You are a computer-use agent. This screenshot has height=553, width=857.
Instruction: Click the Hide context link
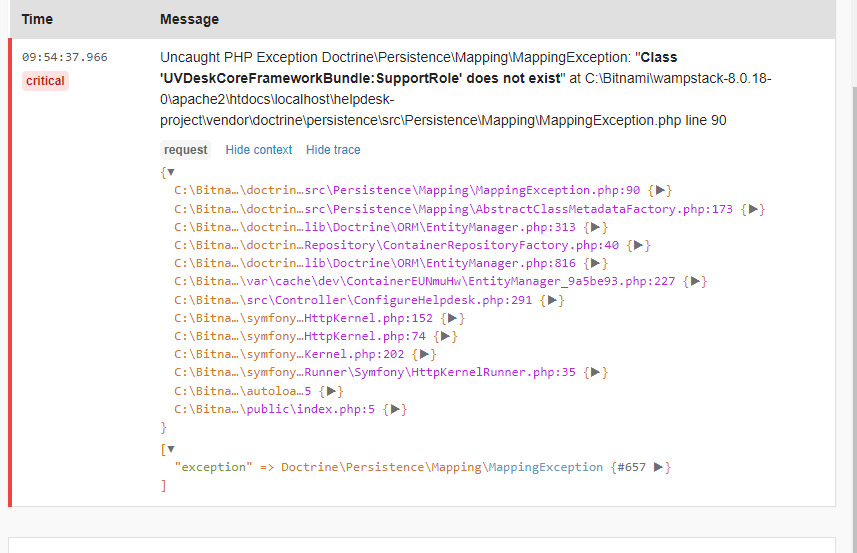tap(259, 150)
